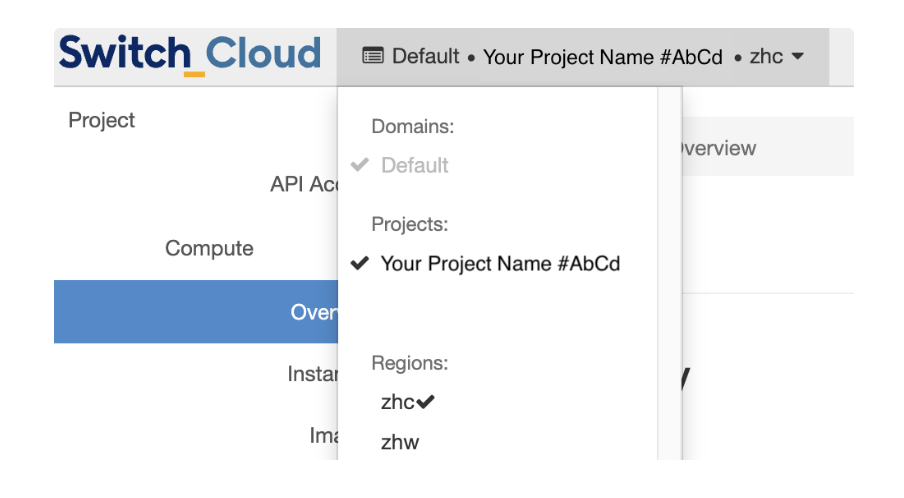Image resolution: width=904 pixels, height=498 pixels.
Task: Open the project selector list icon
Action: [372, 56]
